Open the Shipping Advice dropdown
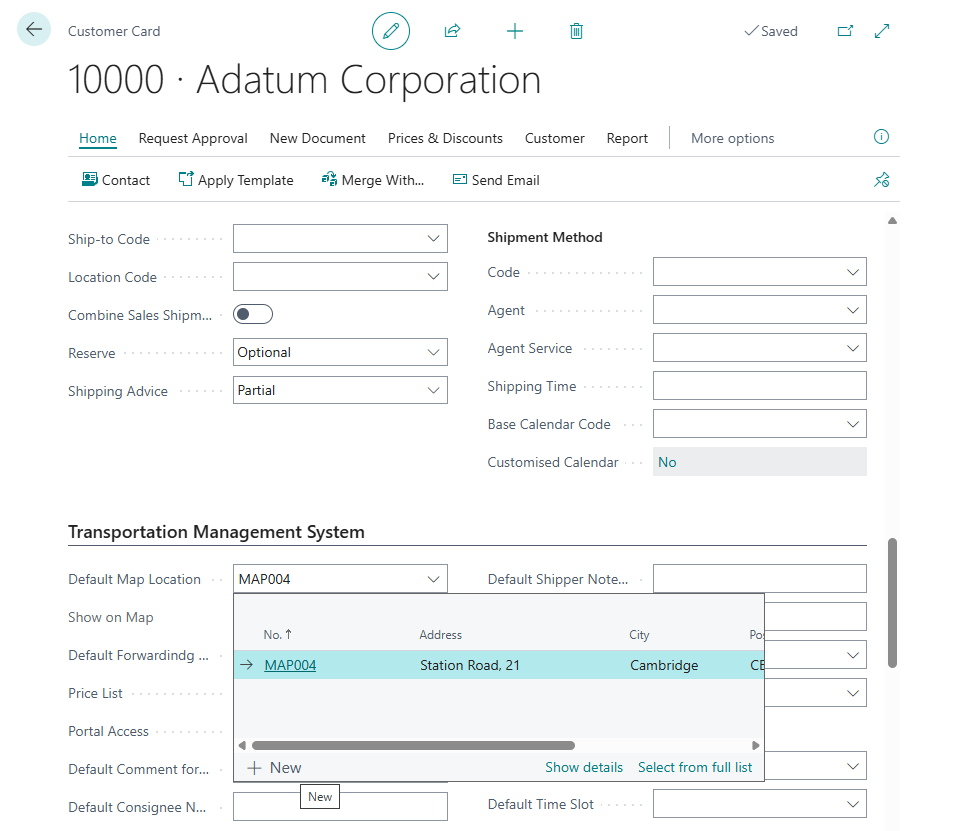Image resolution: width=961 pixels, height=831 pixels. [x=431, y=390]
